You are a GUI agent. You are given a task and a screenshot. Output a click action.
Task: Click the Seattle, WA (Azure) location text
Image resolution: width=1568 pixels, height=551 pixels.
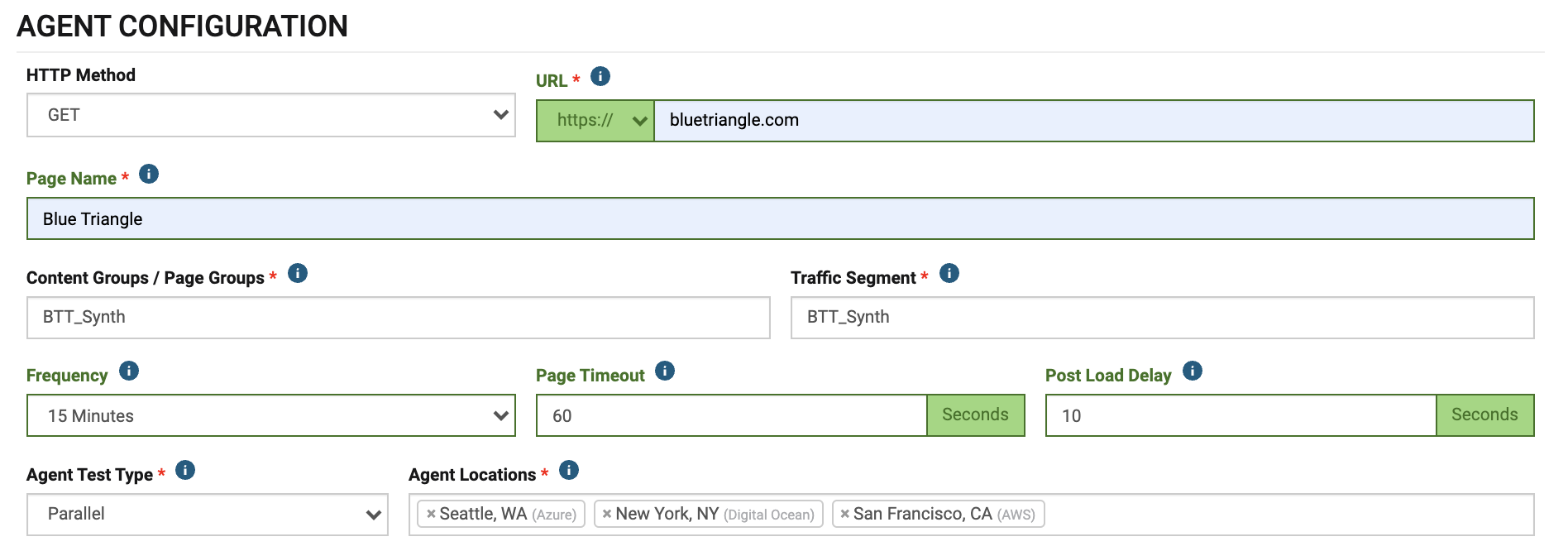point(508,514)
